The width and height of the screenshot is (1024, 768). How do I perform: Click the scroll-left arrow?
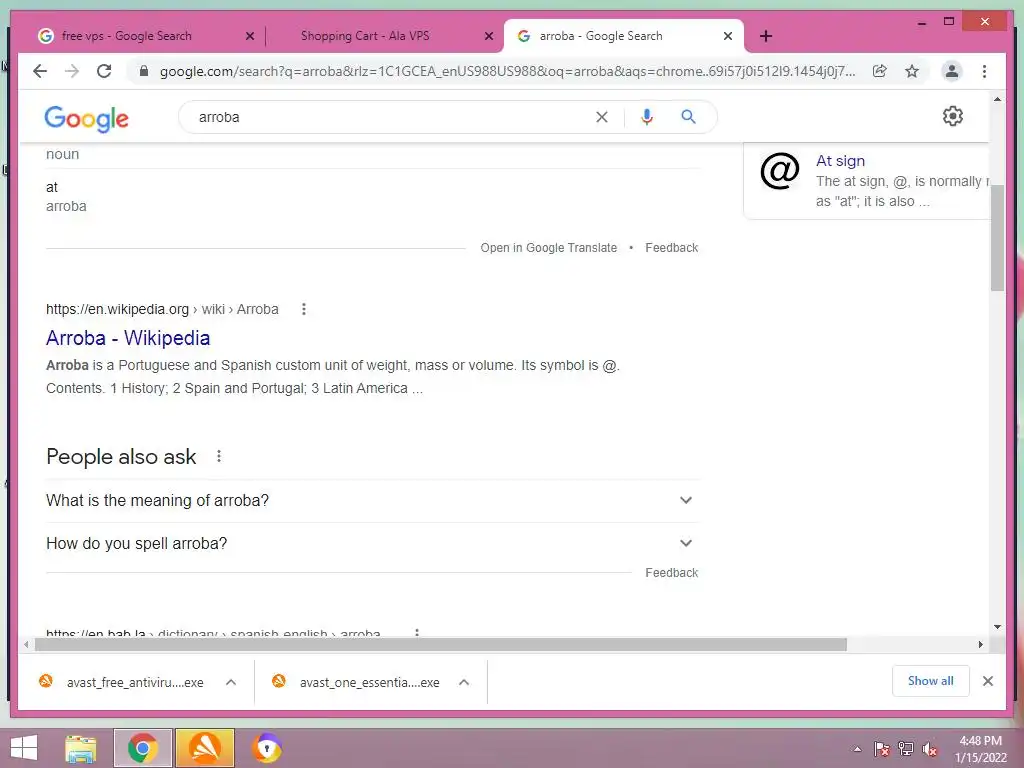coord(25,645)
